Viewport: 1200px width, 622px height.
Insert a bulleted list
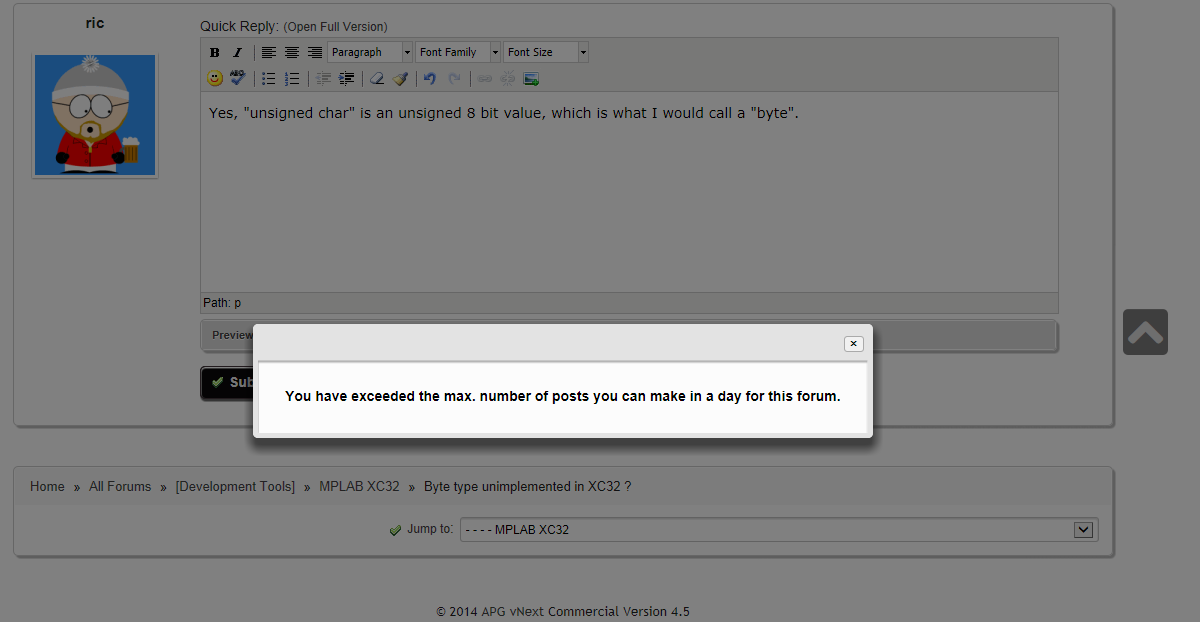[269, 78]
